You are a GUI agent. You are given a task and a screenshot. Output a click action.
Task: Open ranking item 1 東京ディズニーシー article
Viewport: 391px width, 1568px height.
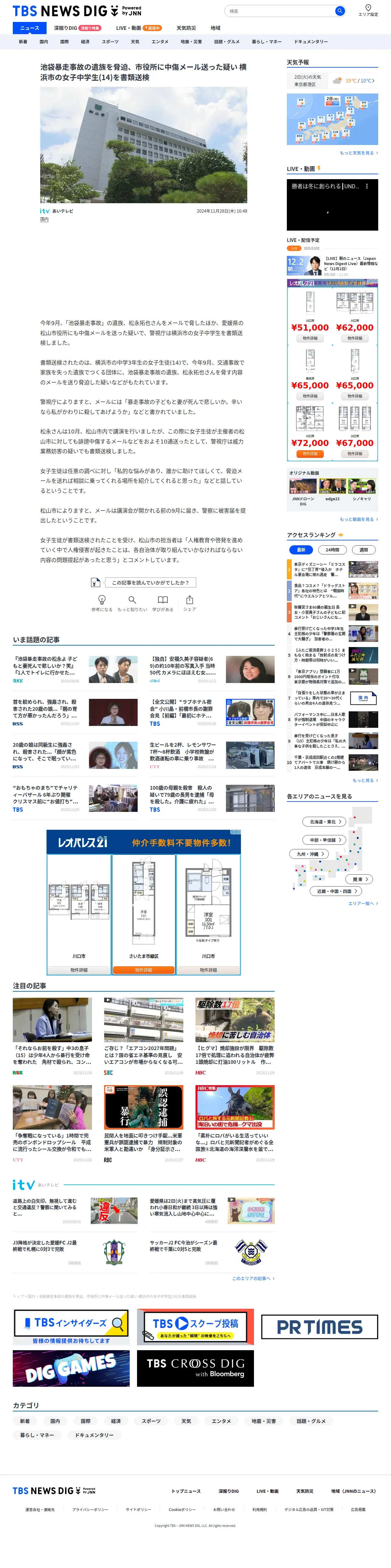333,569
